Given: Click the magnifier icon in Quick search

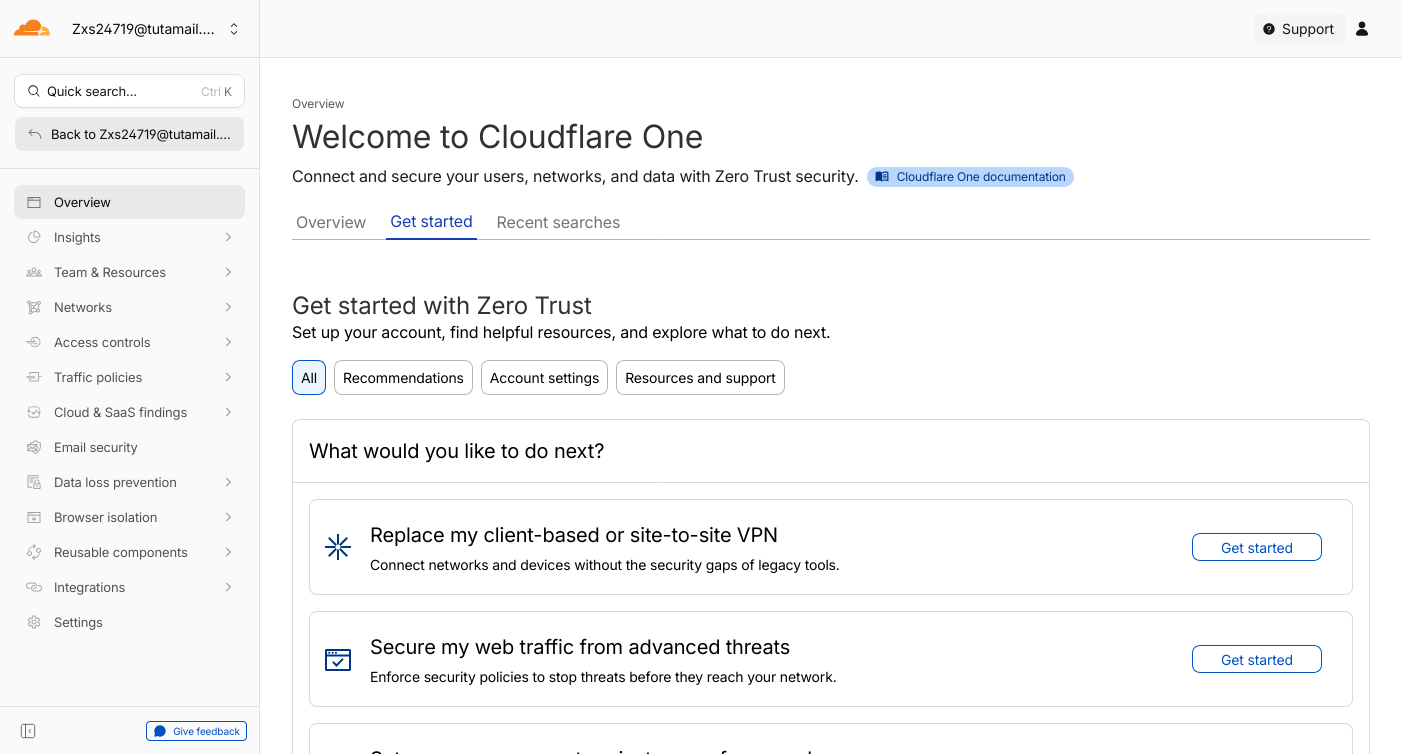Looking at the screenshot, I should (34, 91).
